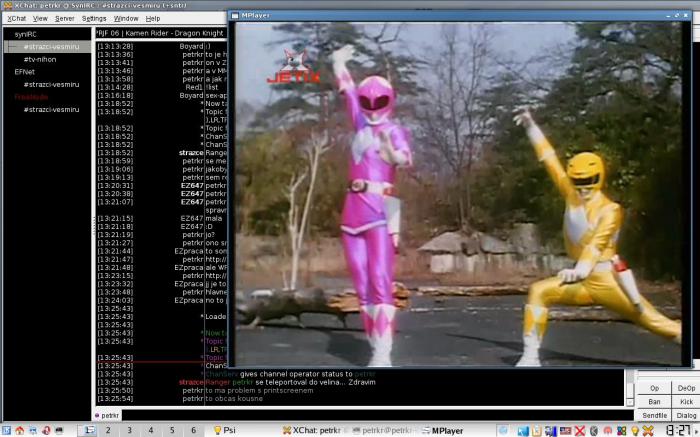The width and height of the screenshot is (700, 437).
Task: Click the XChat tray icon beside clock
Action: (x=648, y=431)
